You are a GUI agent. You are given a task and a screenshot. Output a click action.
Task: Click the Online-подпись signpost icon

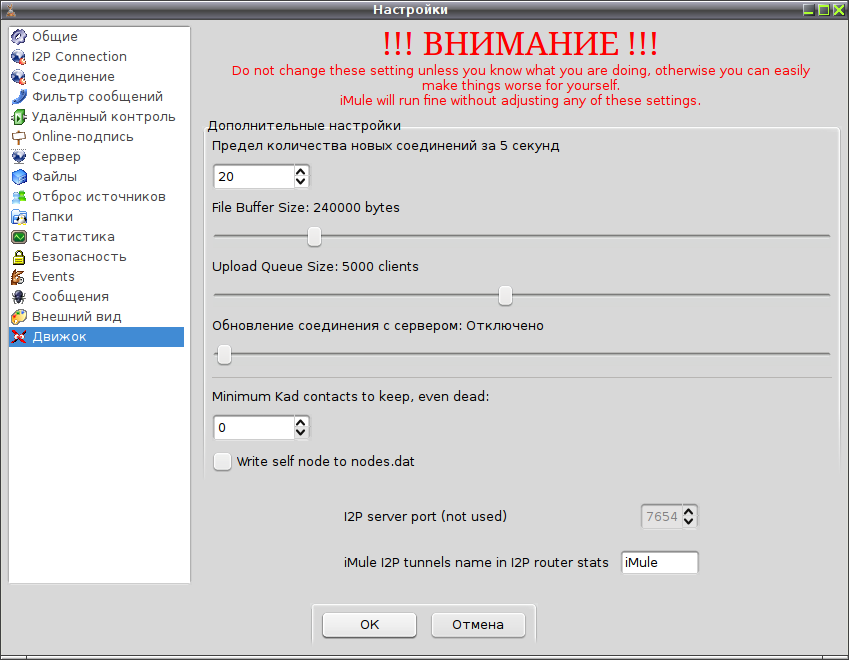point(18,136)
